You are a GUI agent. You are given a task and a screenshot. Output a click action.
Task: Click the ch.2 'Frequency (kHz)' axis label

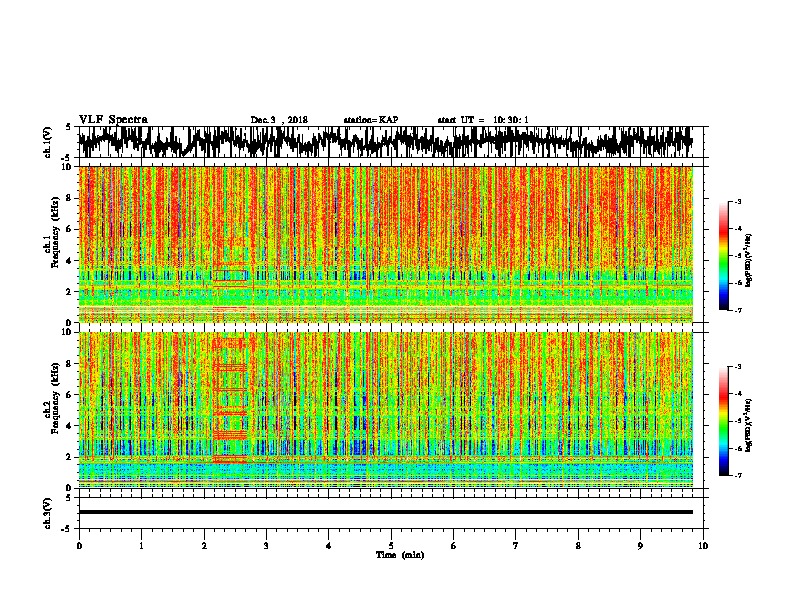click(55, 398)
